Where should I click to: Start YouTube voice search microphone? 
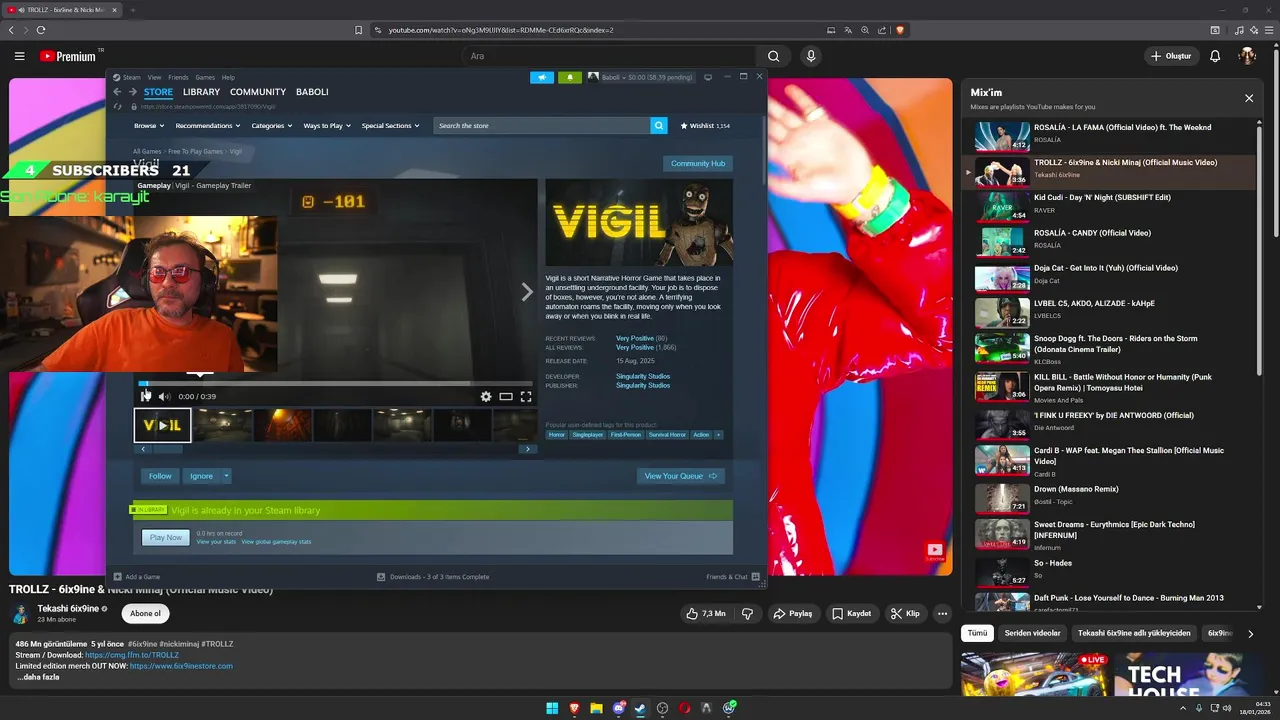tap(811, 56)
